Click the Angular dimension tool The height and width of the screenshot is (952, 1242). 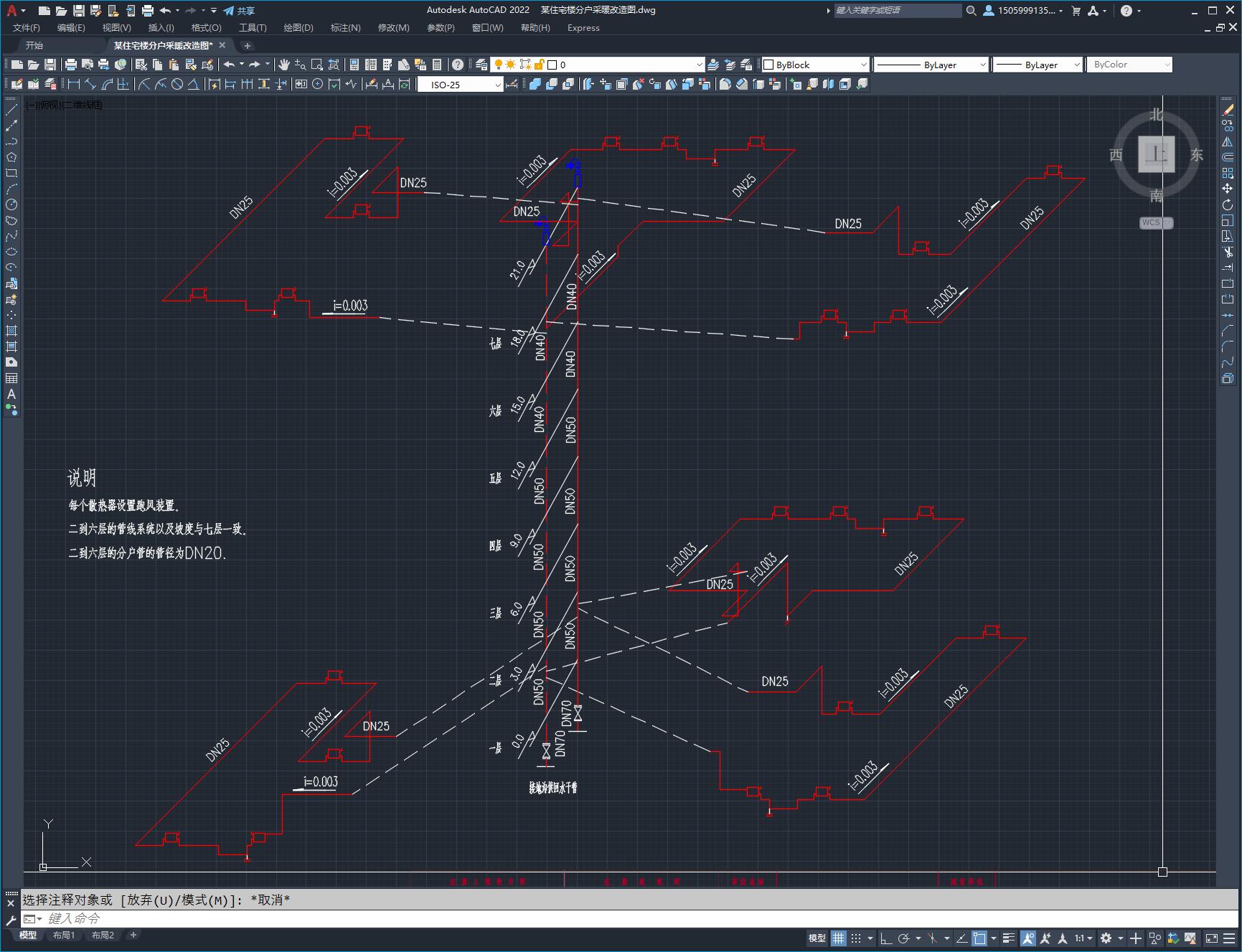coord(194,85)
